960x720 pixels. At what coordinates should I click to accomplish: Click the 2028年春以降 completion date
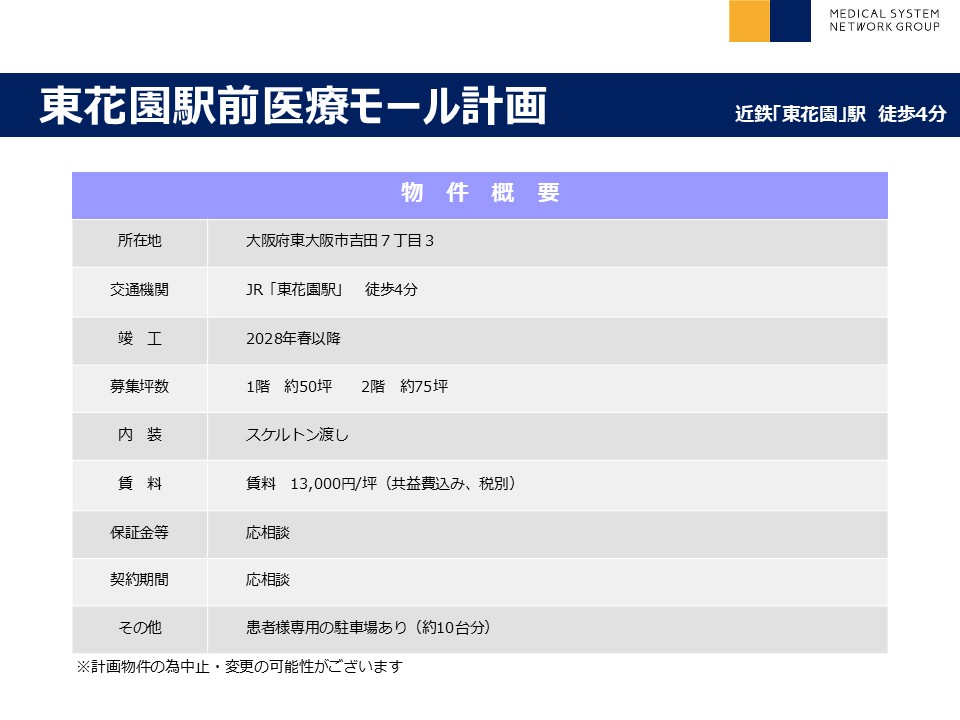[x=293, y=339]
